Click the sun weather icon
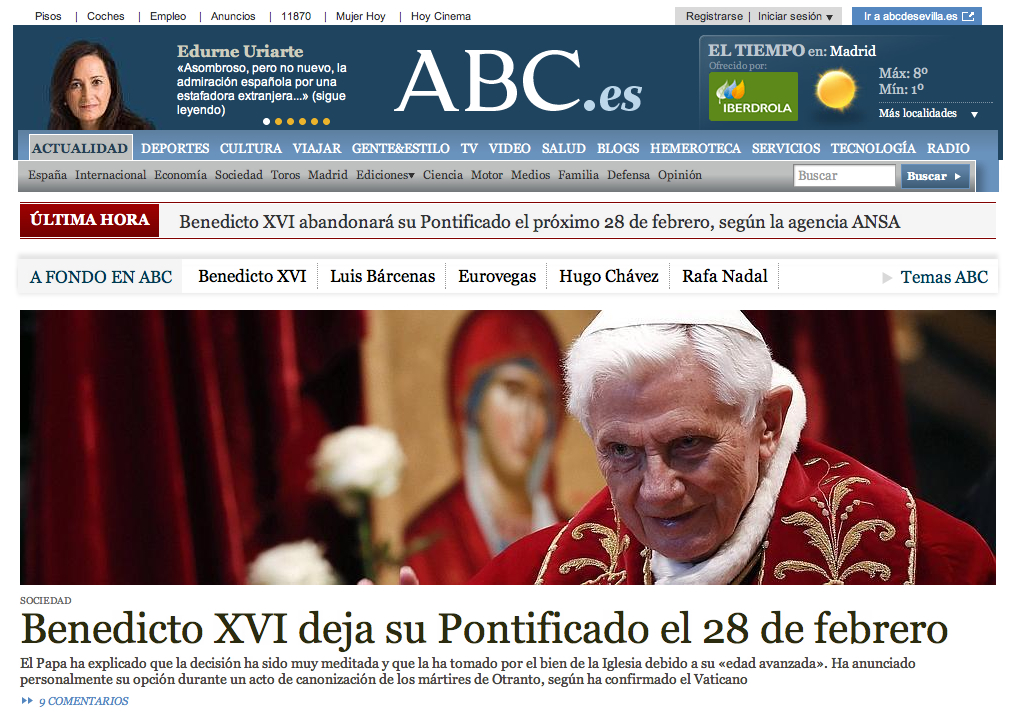 tap(836, 90)
